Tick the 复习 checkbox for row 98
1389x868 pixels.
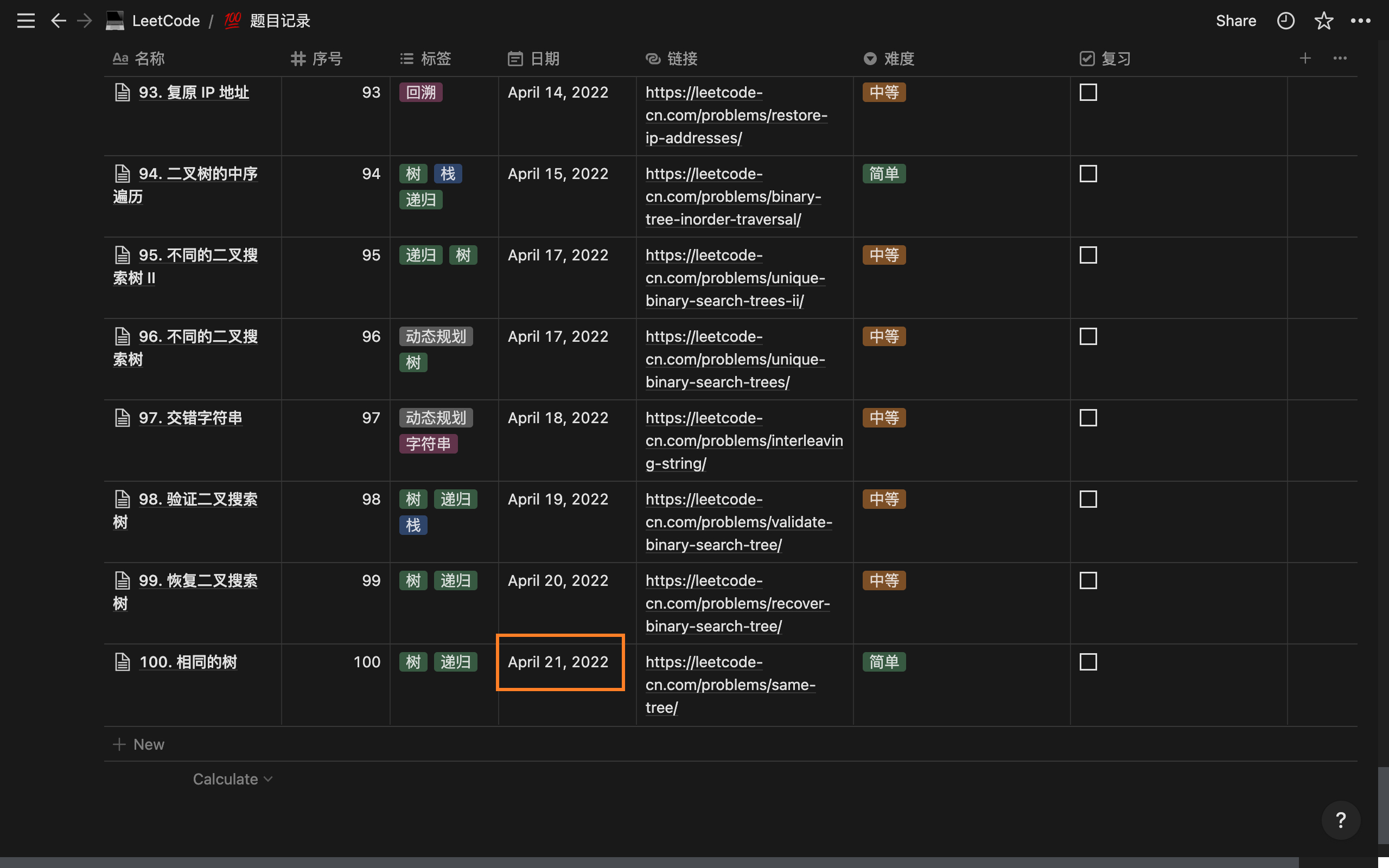click(1088, 500)
